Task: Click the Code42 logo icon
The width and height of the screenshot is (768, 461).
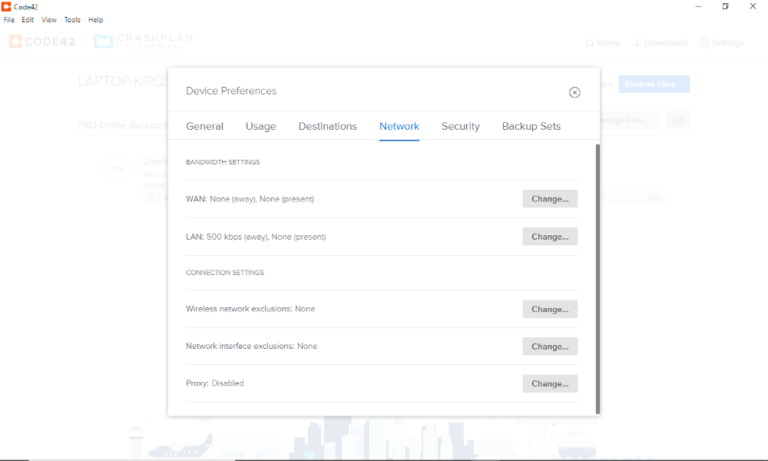Action: [16, 42]
